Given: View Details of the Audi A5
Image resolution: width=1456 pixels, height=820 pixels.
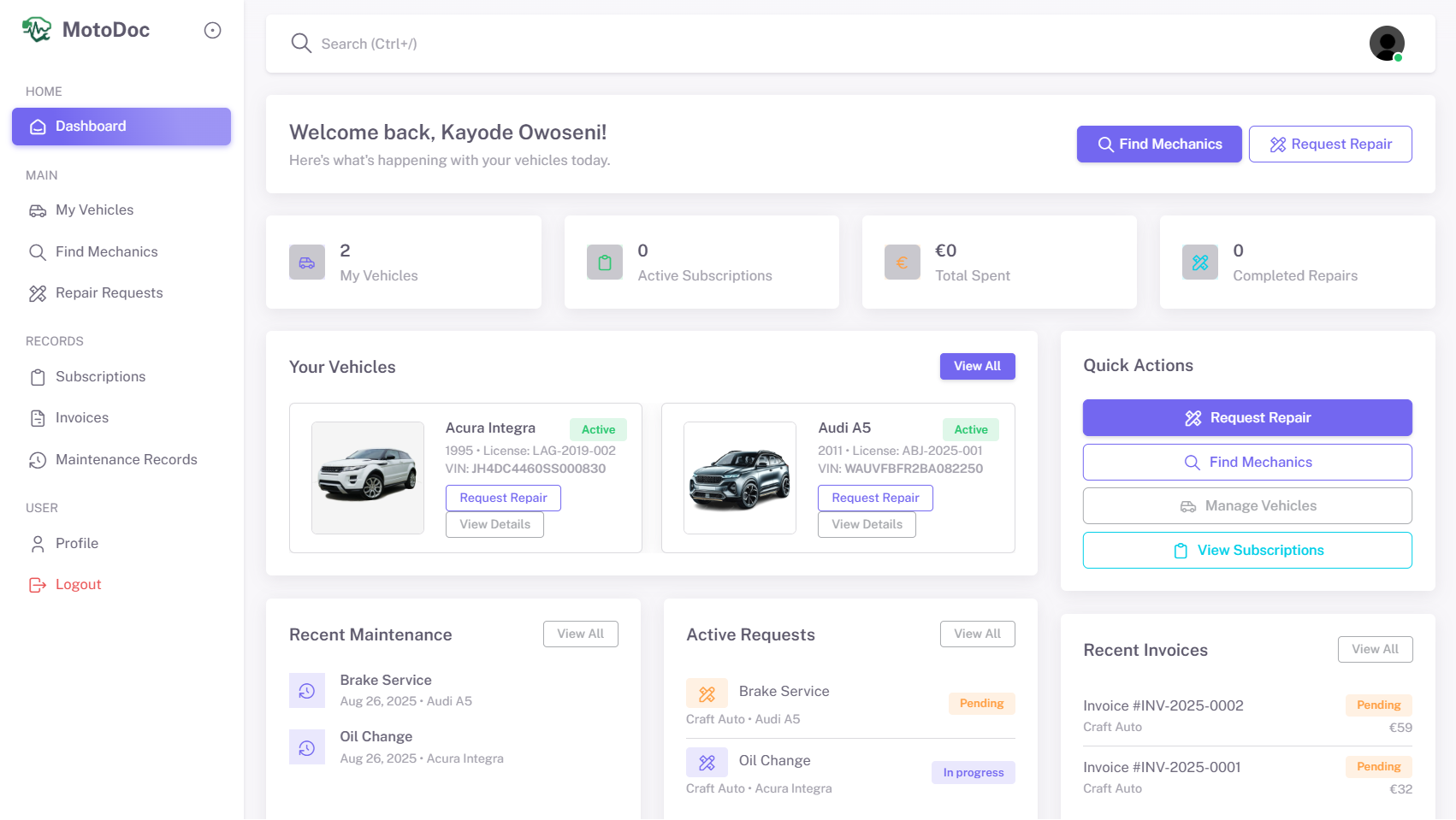Looking at the screenshot, I should (x=867, y=524).
